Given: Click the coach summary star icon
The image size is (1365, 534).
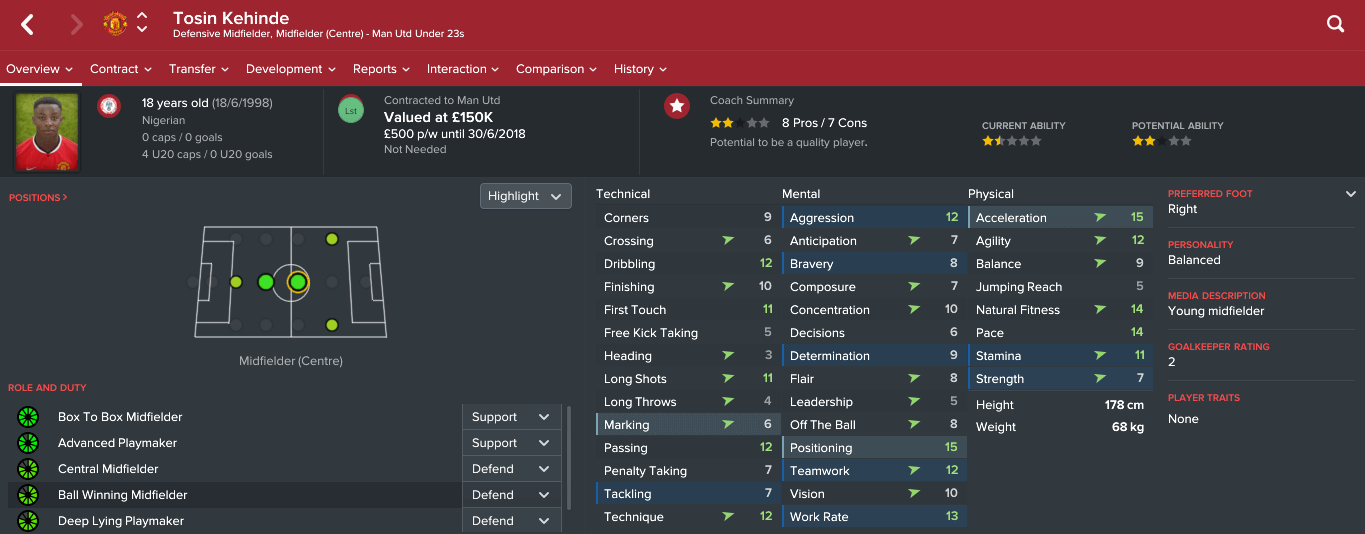Looking at the screenshot, I should [x=677, y=106].
